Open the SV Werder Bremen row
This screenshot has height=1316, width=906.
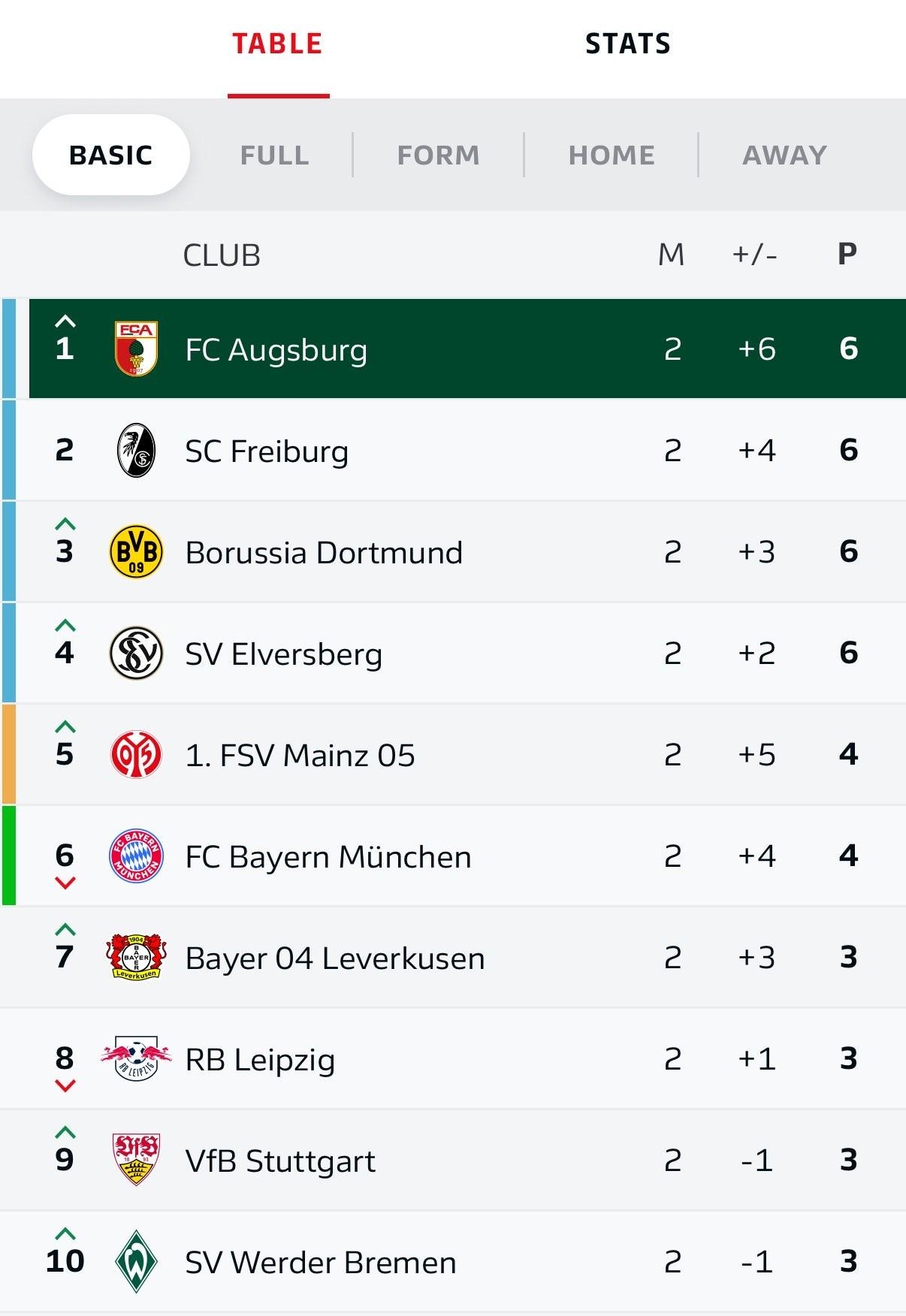(453, 1261)
